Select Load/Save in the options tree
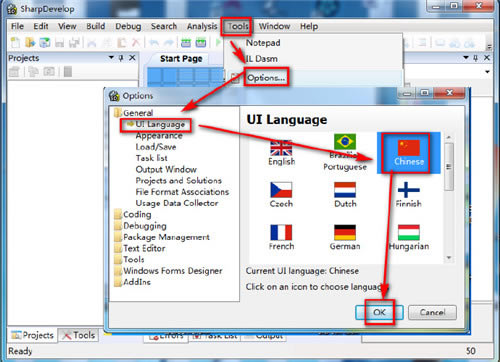This screenshot has width=500, height=362. (156, 147)
